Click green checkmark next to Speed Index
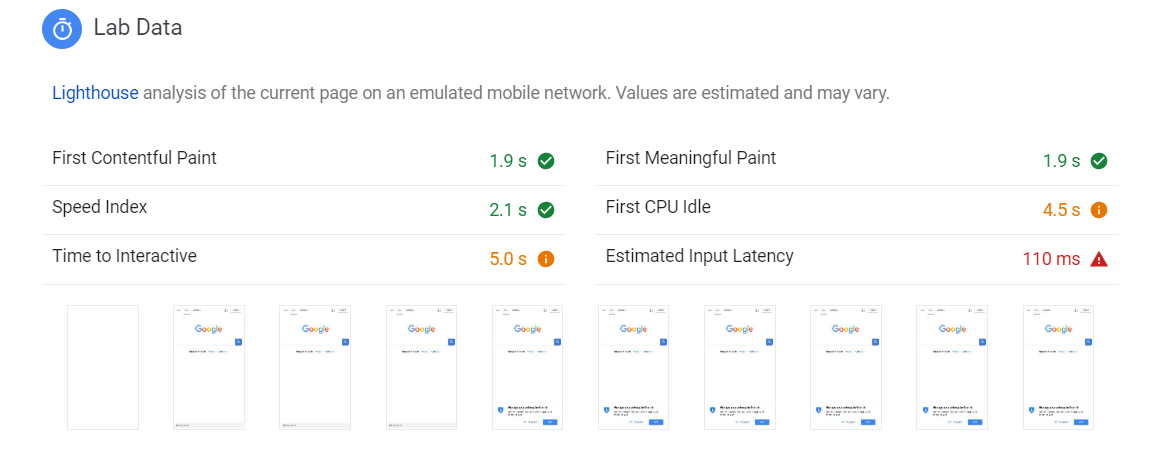The width and height of the screenshot is (1165, 471). coord(546,210)
